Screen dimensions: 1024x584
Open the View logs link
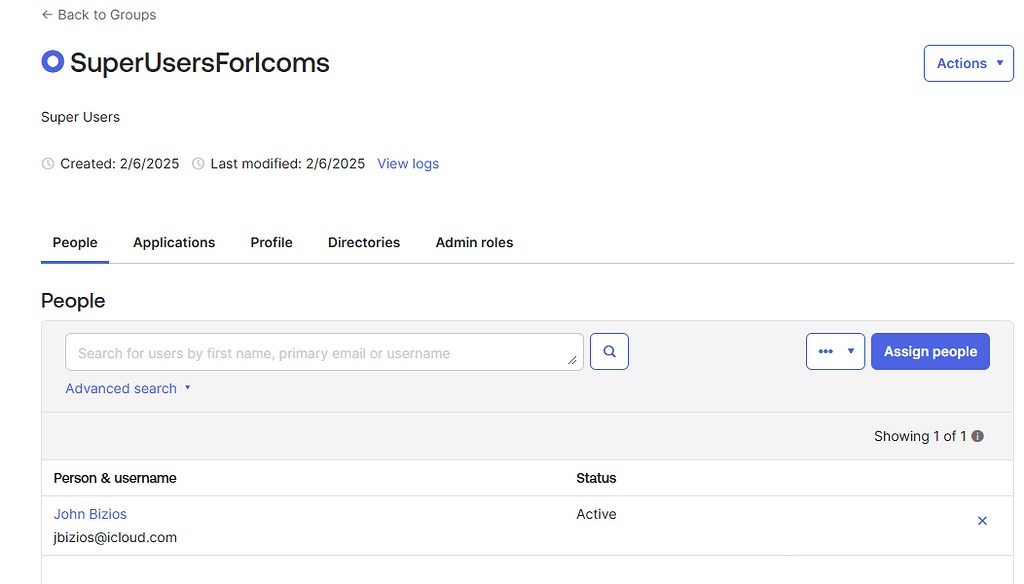408,164
